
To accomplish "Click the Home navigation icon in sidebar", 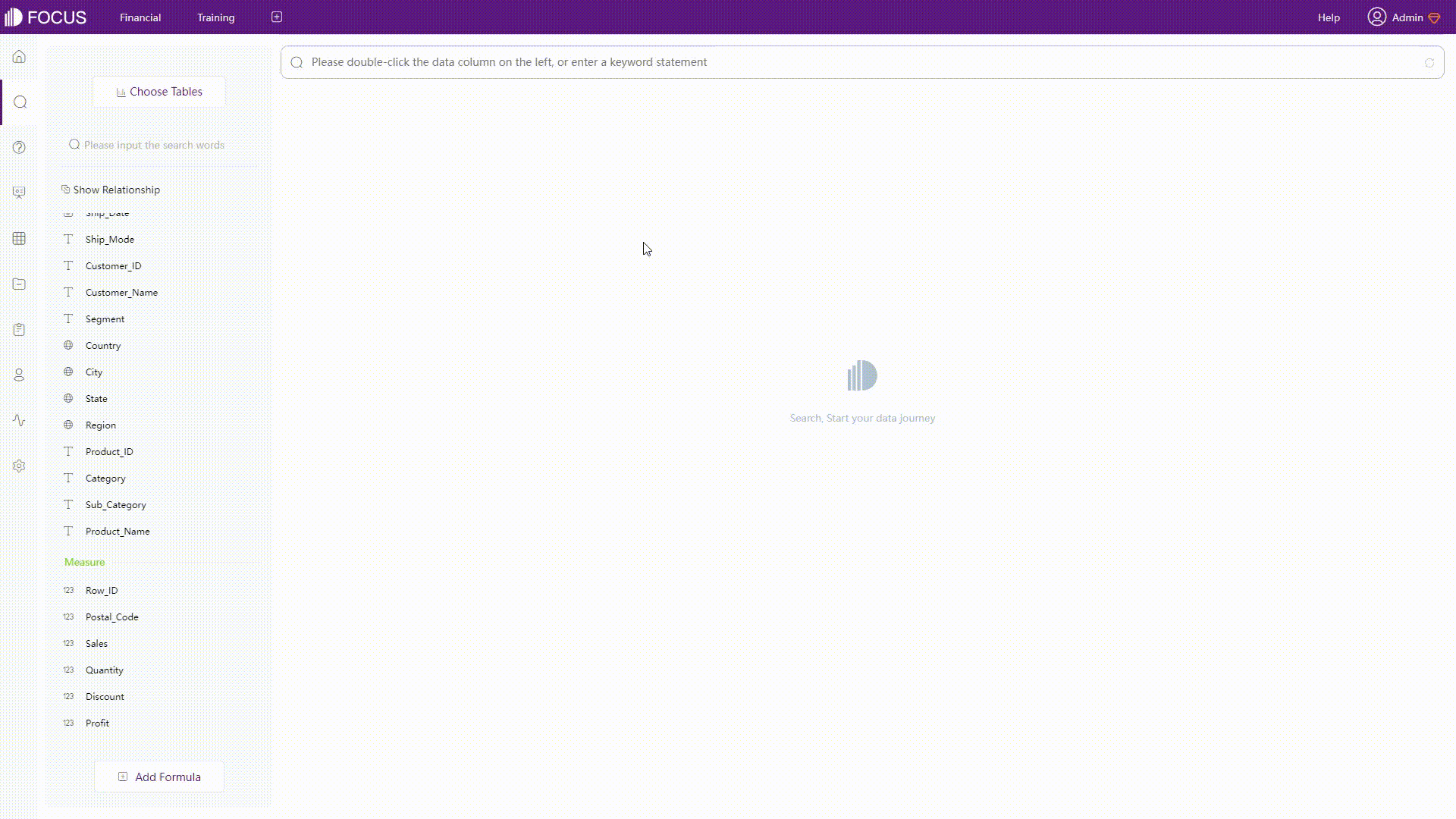I will (x=19, y=57).
